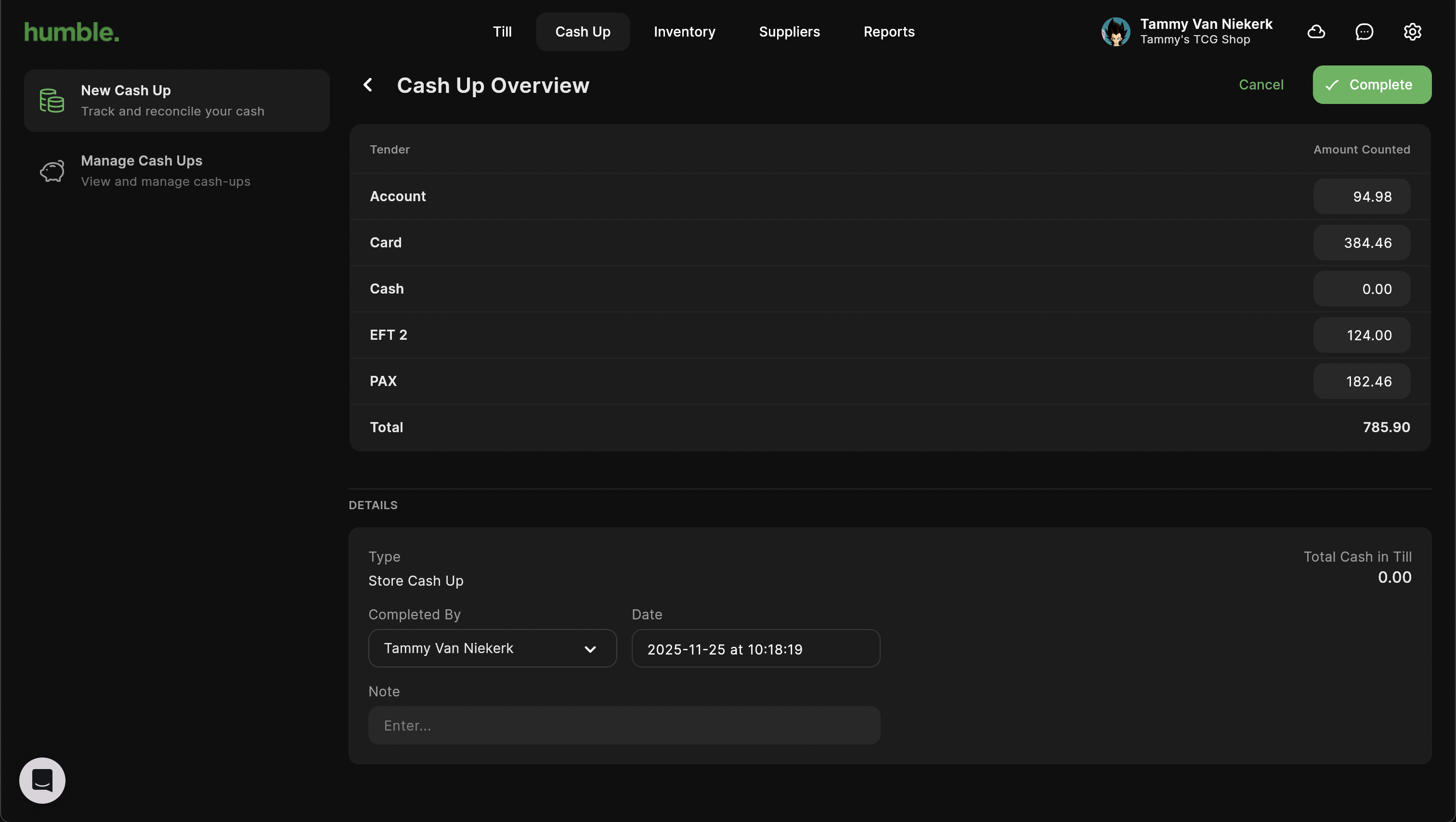Click the coin stack New Cash Up icon
Image resolution: width=1456 pixels, height=822 pixels.
52,101
